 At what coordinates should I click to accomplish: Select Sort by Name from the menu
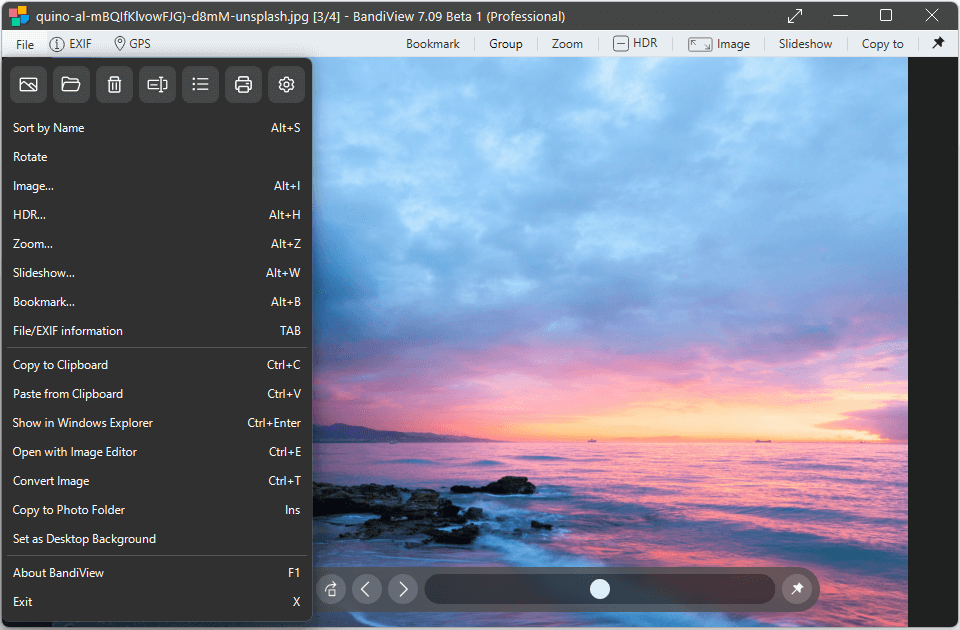click(49, 128)
